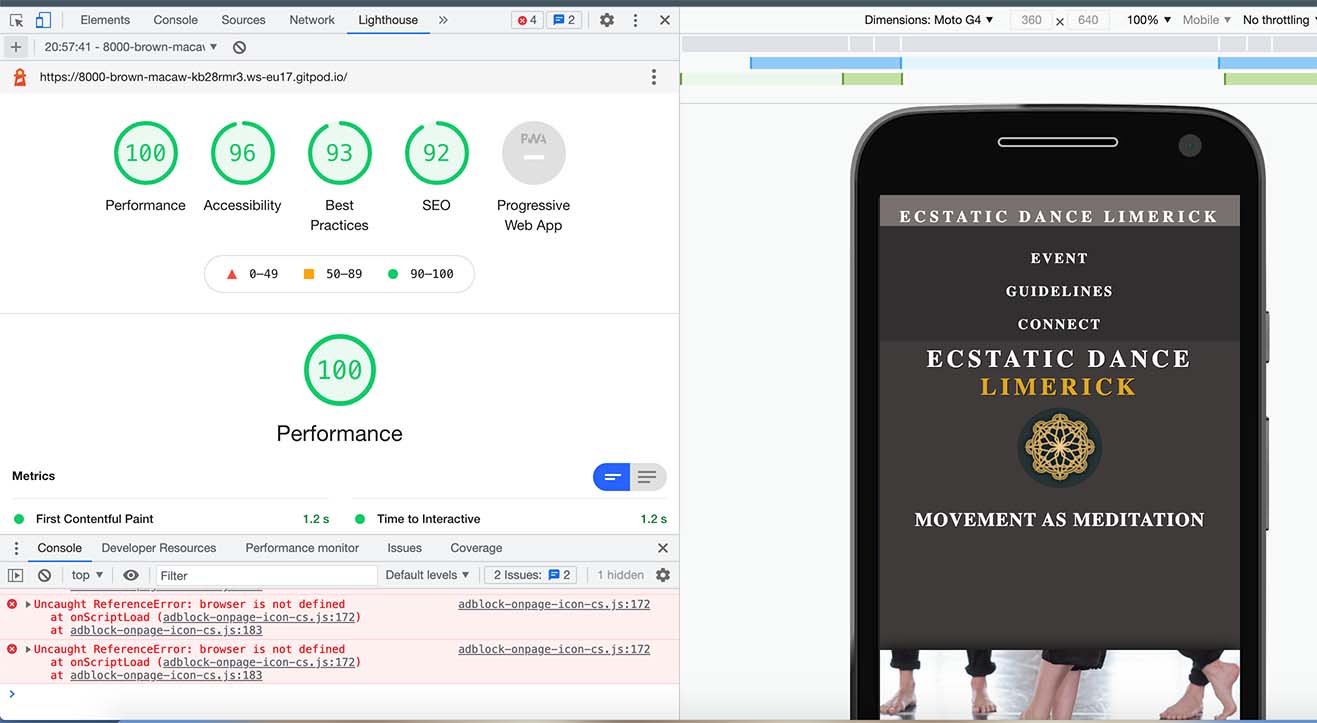The height and width of the screenshot is (723, 1317).
Task: Edit the viewport height field 640
Action: (1088, 20)
